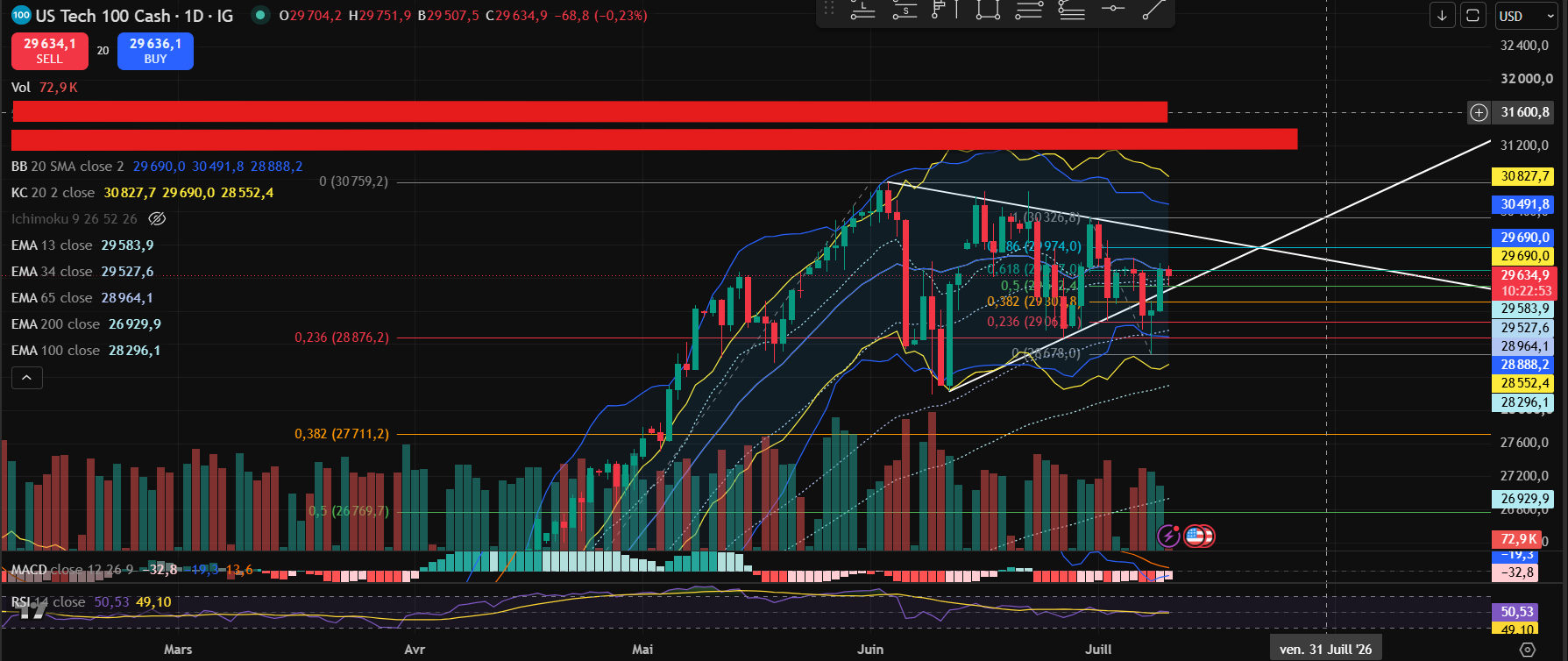Select the rectangle drawing tool
The height and width of the screenshot is (661, 1568).
(988, 11)
